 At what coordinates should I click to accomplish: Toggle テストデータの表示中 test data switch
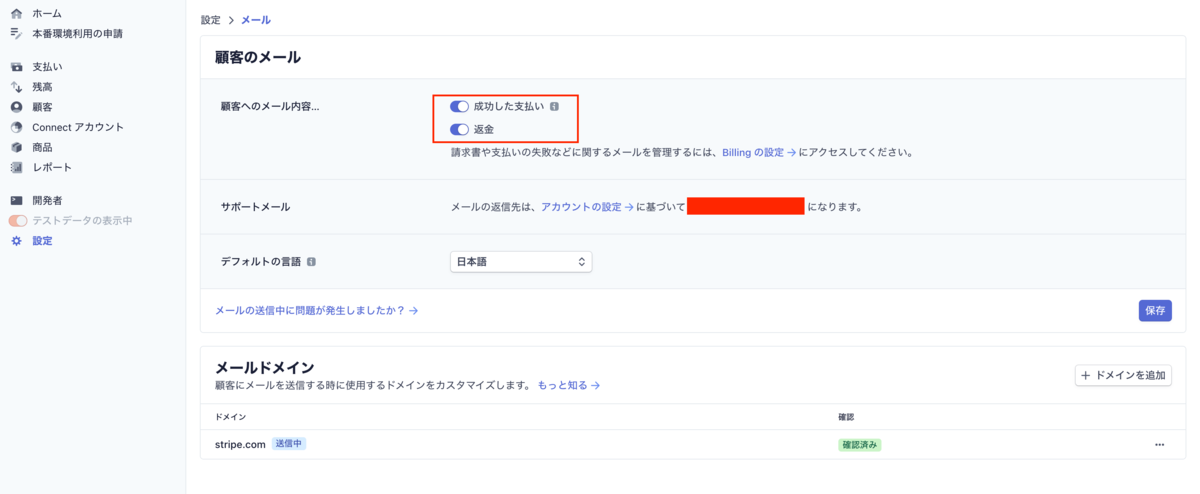(x=18, y=221)
